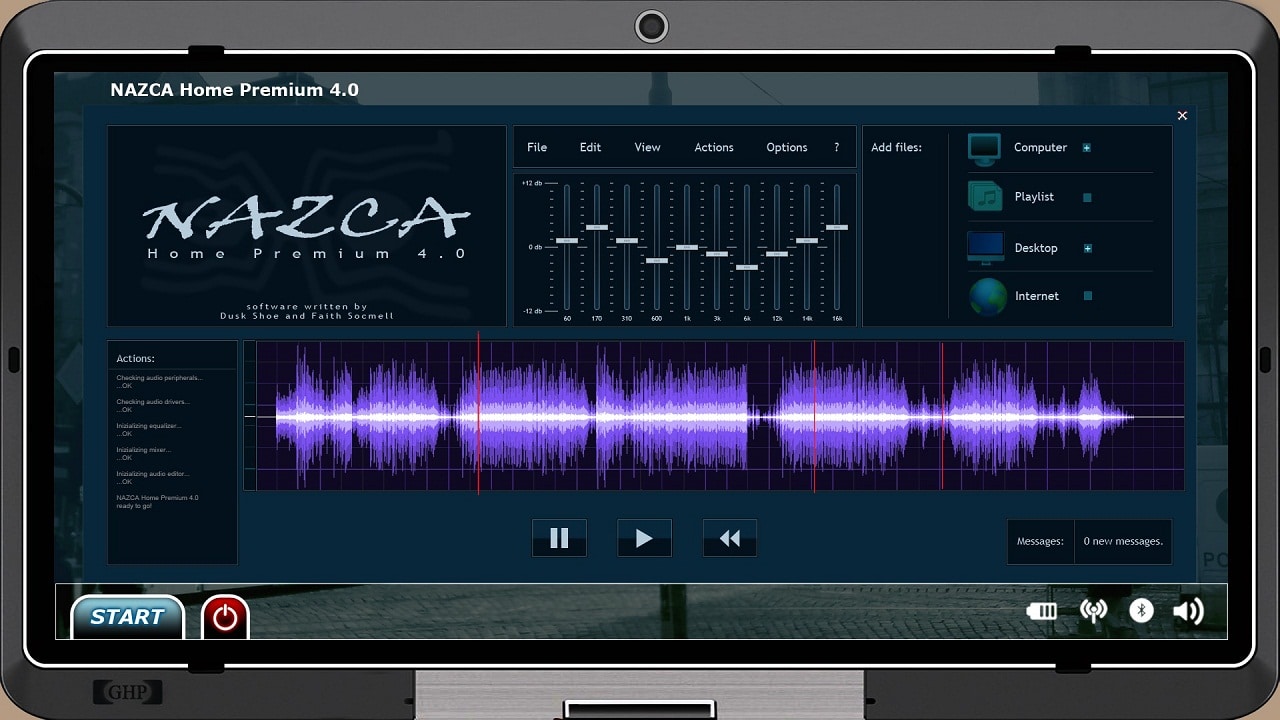Click the Desktop screen icon

[984, 247]
